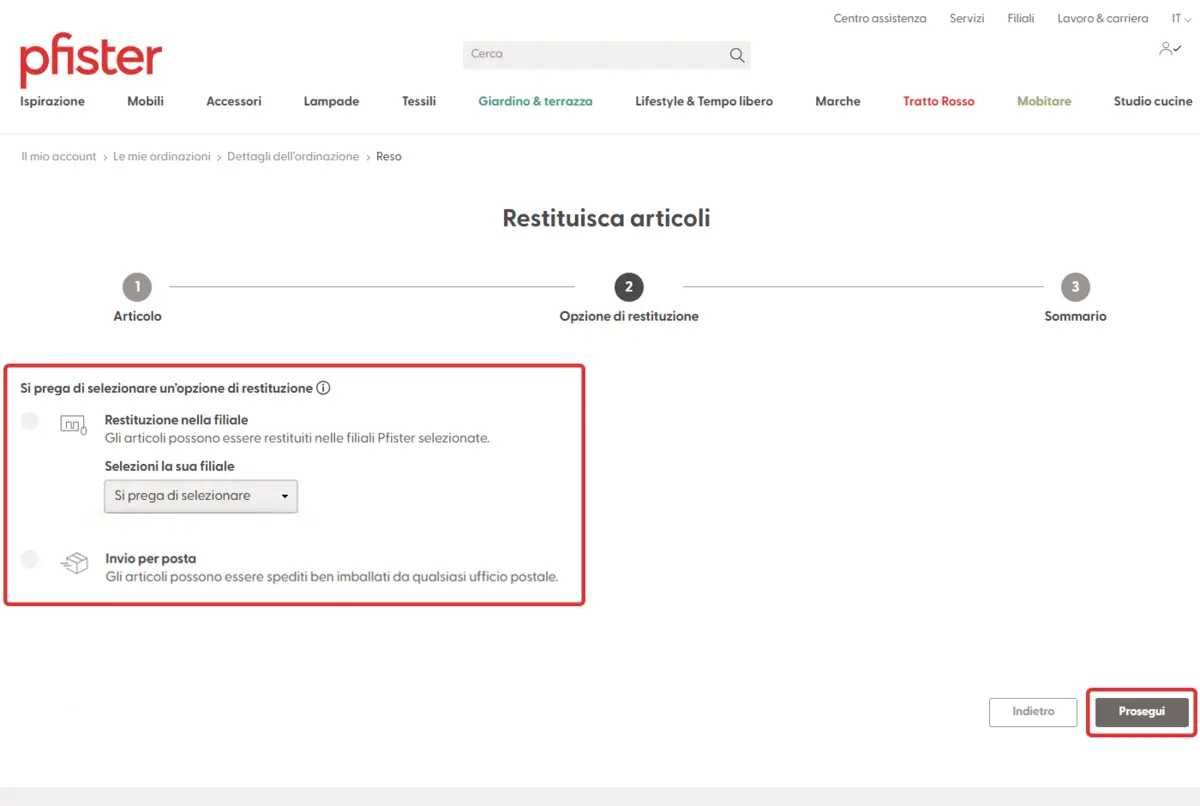Image resolution: width=1200 pixels, height=806 pixels.
Task: Select Restituzione nella filiale radio button
Action: pos(30,421)
